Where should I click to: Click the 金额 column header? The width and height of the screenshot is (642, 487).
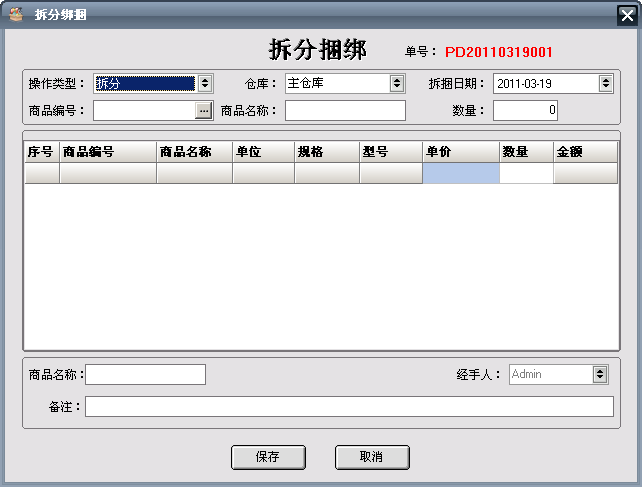tap(585, 152)
